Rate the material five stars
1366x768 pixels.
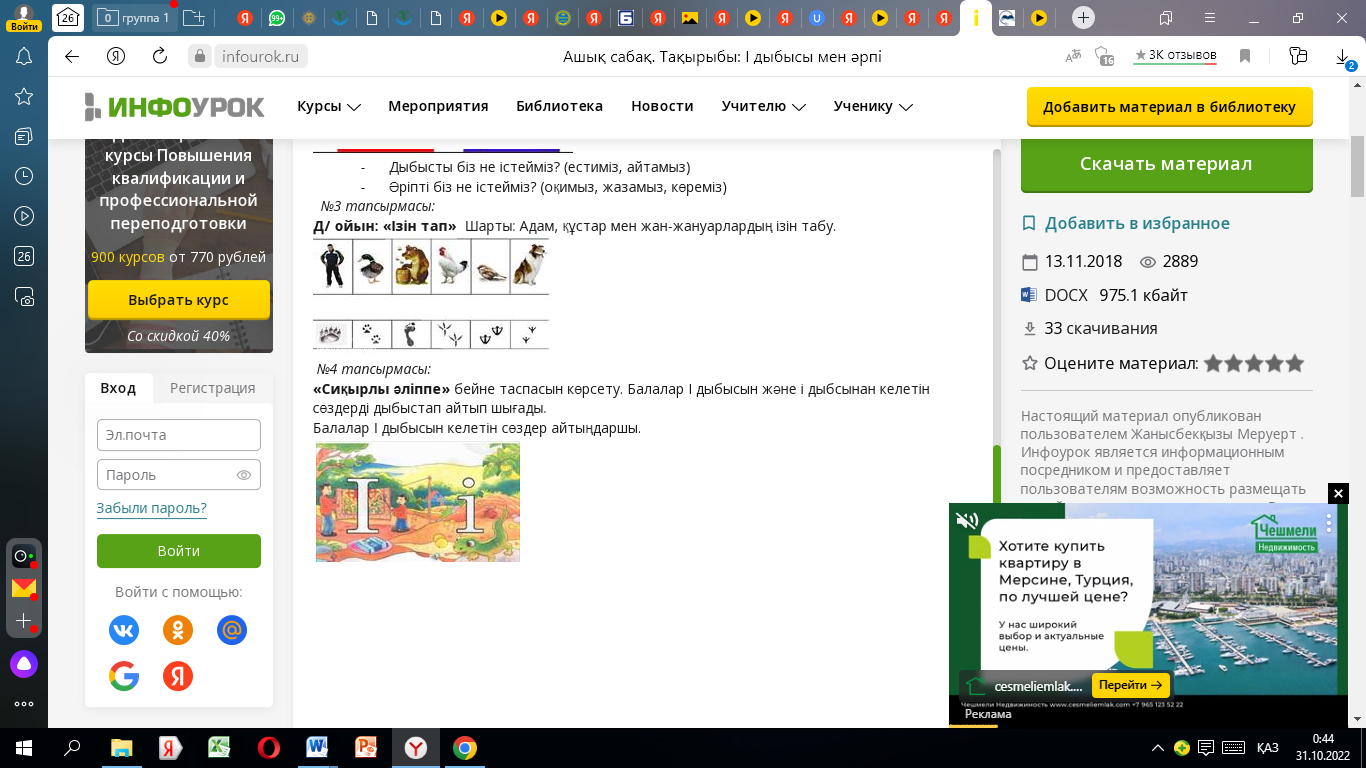(1295, 364)
